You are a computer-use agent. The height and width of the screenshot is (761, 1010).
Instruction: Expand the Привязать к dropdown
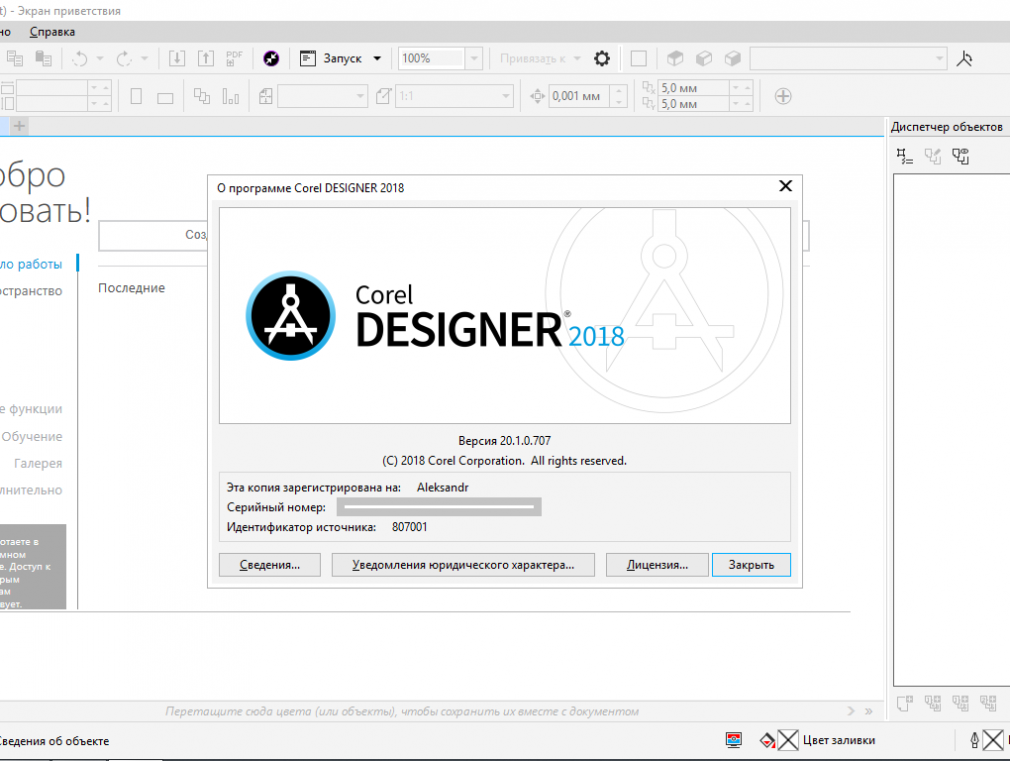click(576, 59)
